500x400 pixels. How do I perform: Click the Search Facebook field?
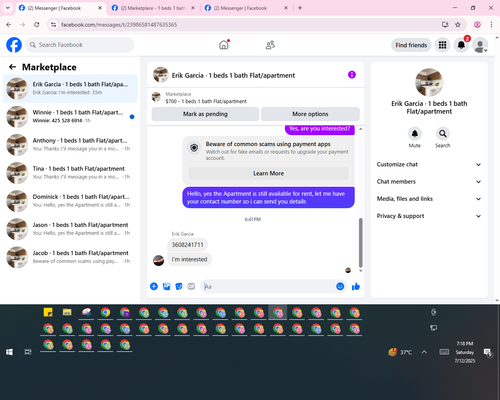[x=80, y=45]
